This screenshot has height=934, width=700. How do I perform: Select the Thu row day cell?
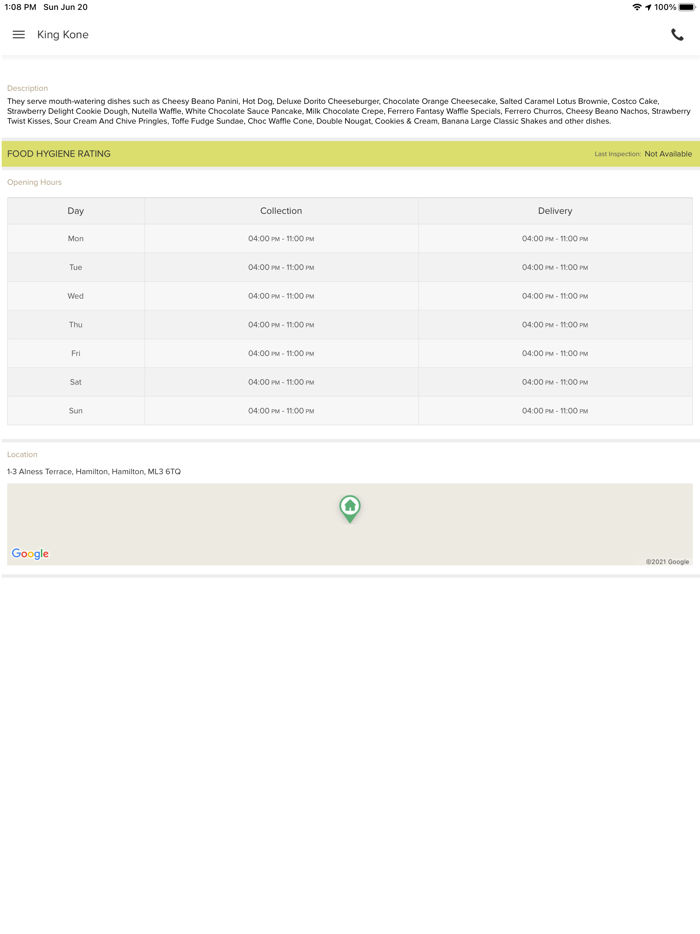pos(76,325)
